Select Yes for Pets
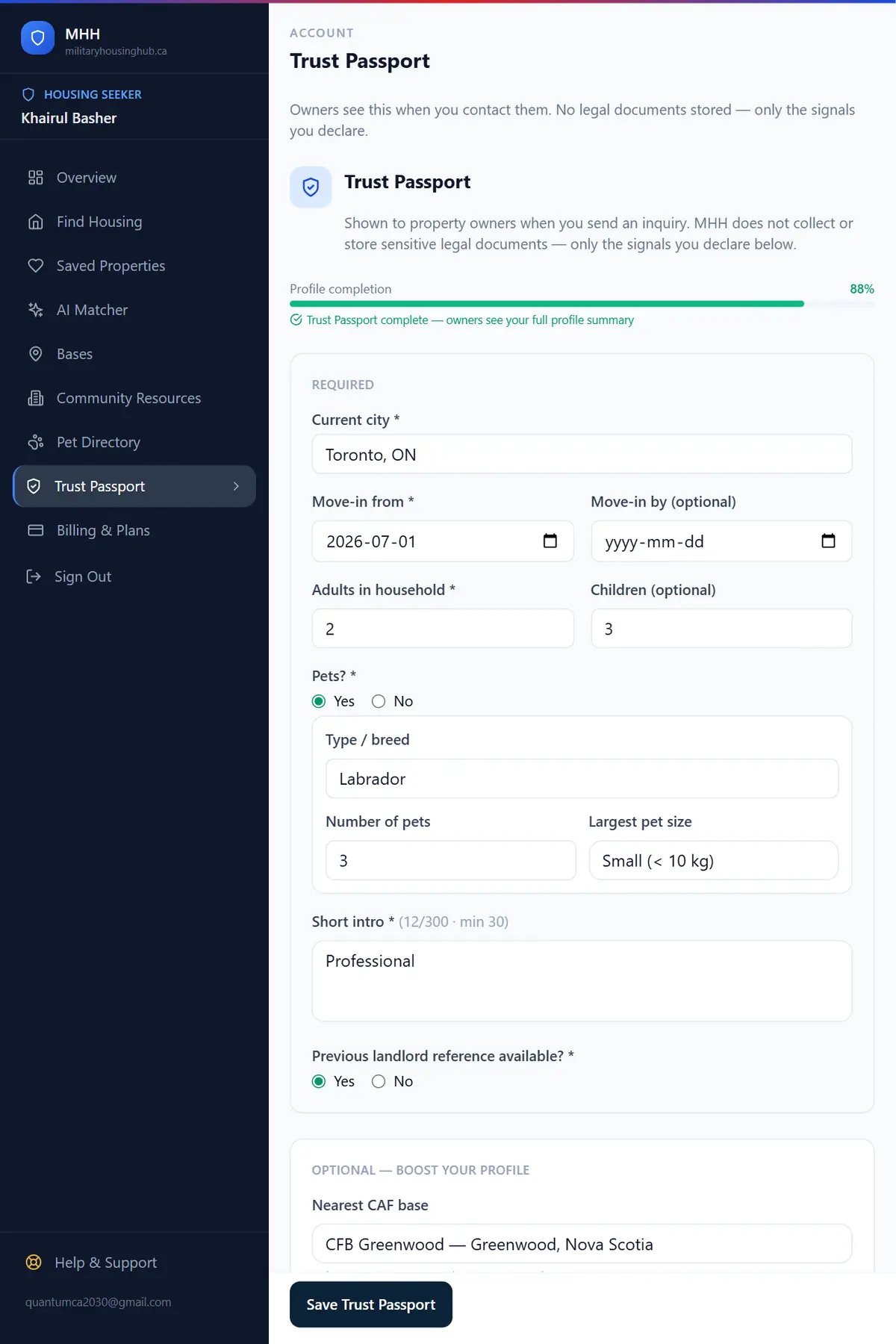The image size is (896, 1344). pyautogui.click(x=319, y=701)
